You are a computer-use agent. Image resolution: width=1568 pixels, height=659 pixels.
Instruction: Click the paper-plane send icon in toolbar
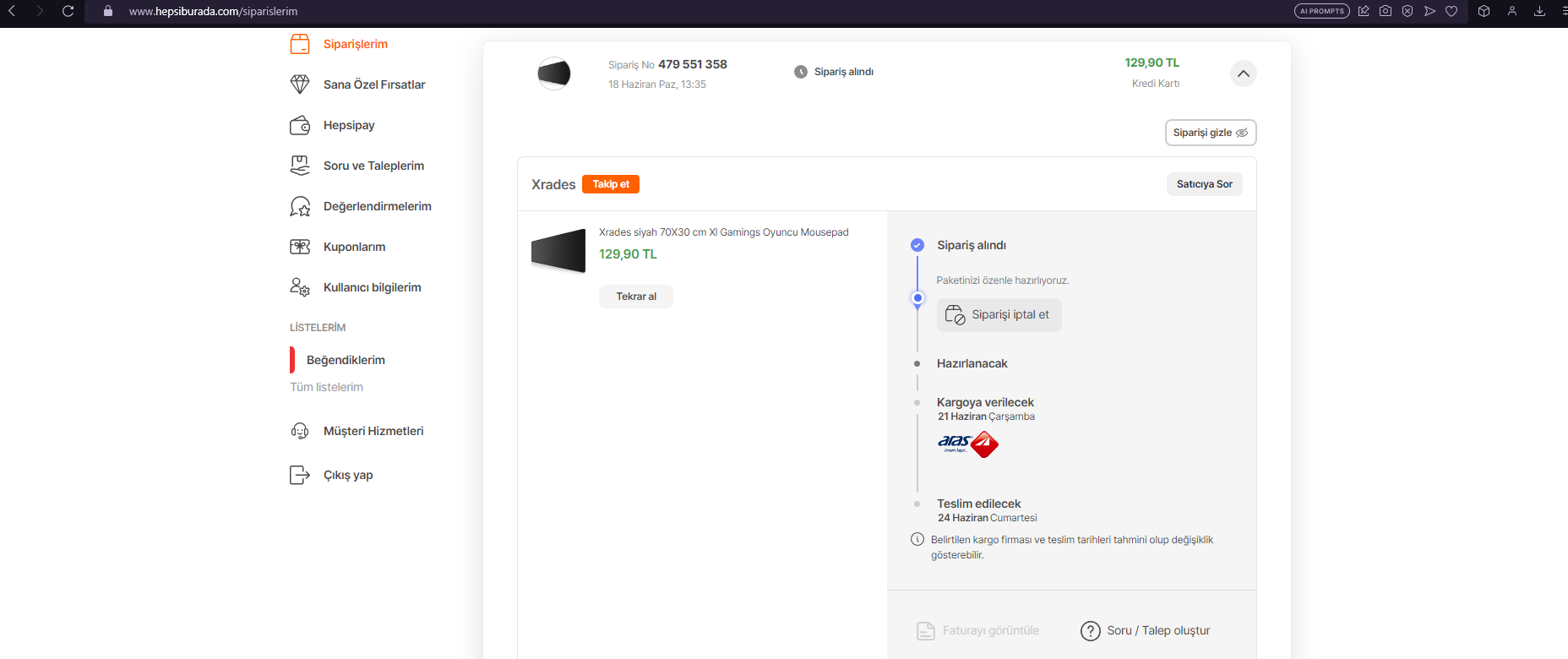point(1429,11)
